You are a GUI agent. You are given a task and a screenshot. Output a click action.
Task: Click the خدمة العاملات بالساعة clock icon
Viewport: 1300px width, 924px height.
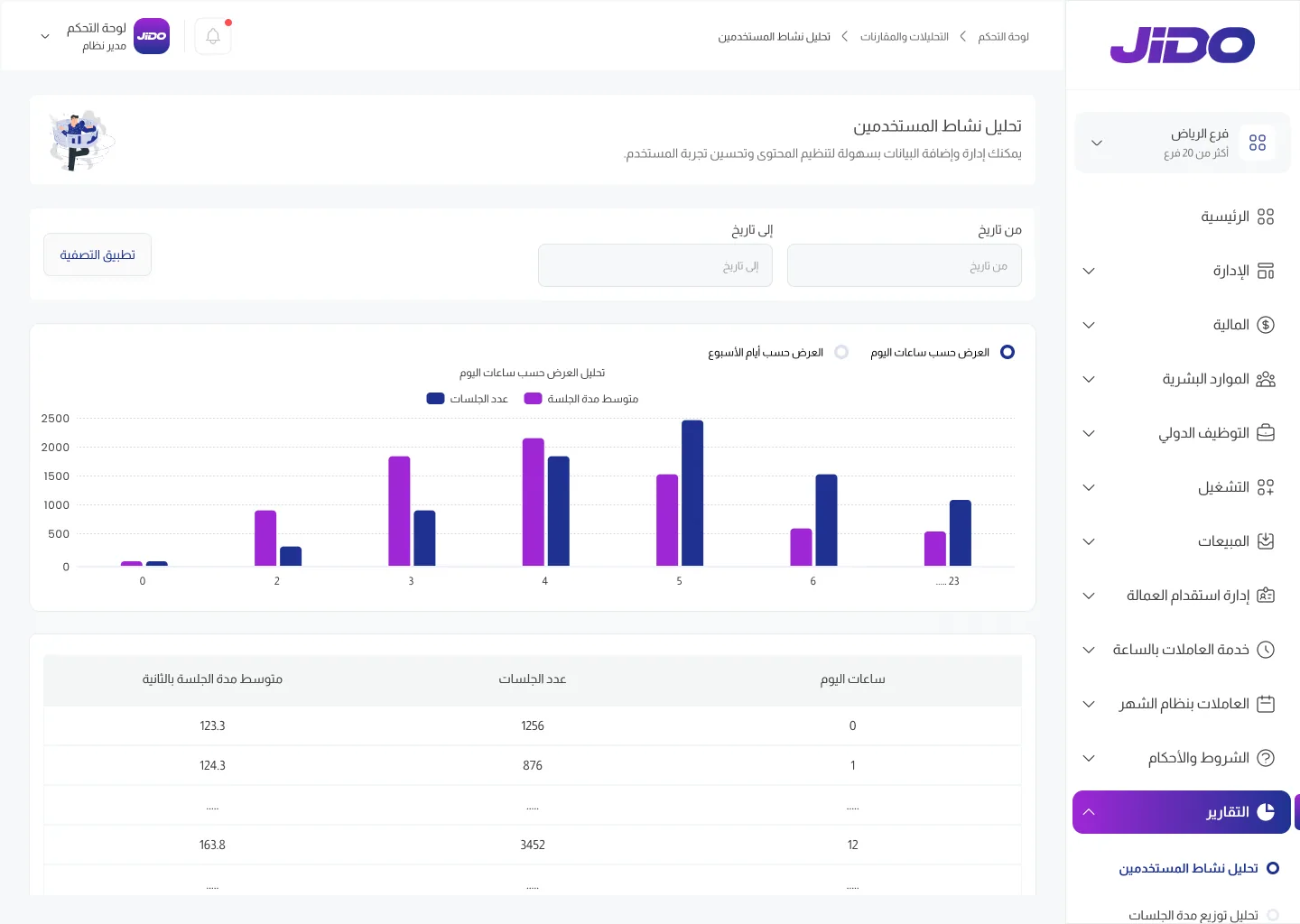[x=1266, y=650]
